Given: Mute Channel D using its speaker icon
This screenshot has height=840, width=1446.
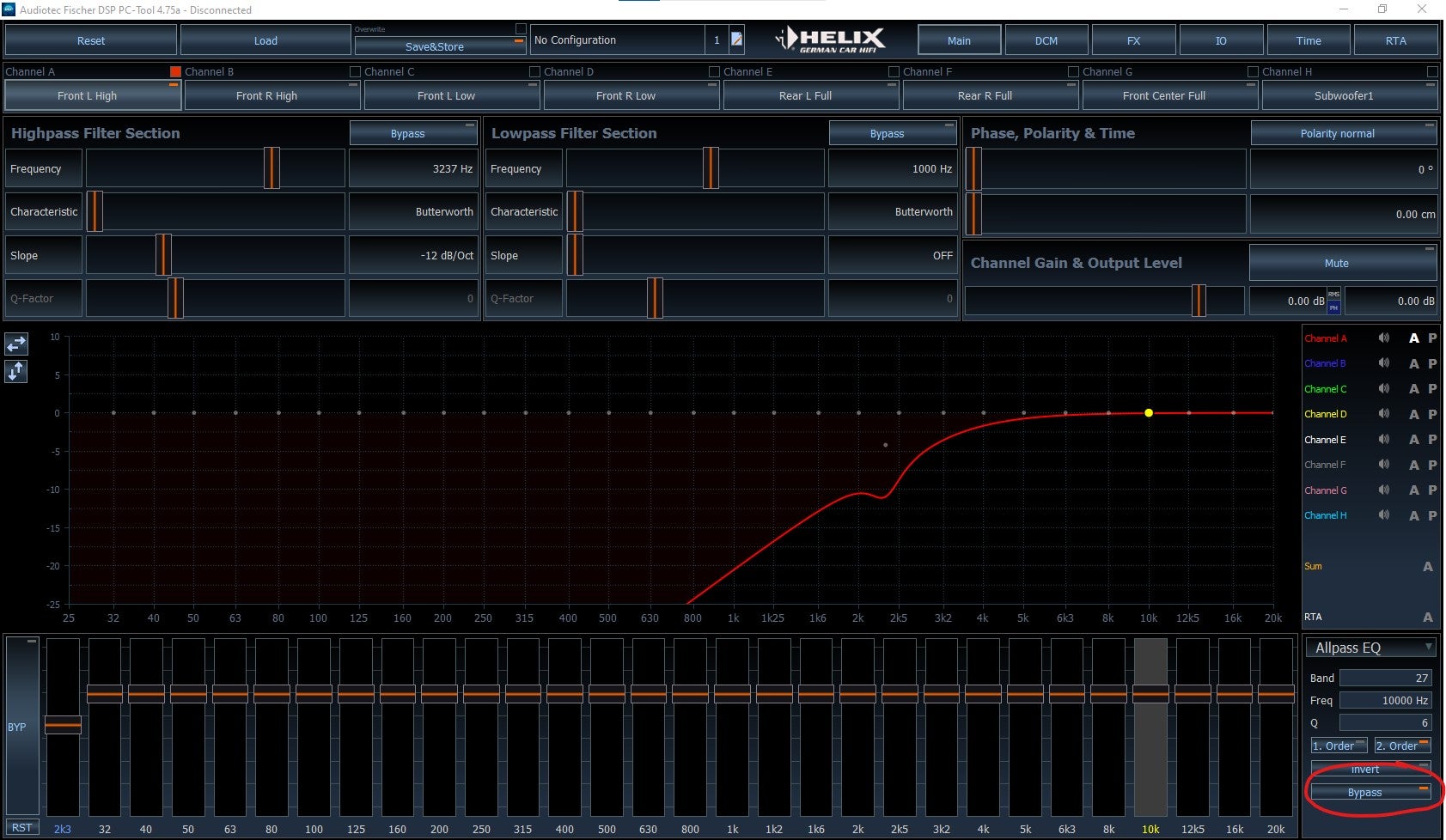Looking at the screenshot, I should click(x=1384, y=414).
